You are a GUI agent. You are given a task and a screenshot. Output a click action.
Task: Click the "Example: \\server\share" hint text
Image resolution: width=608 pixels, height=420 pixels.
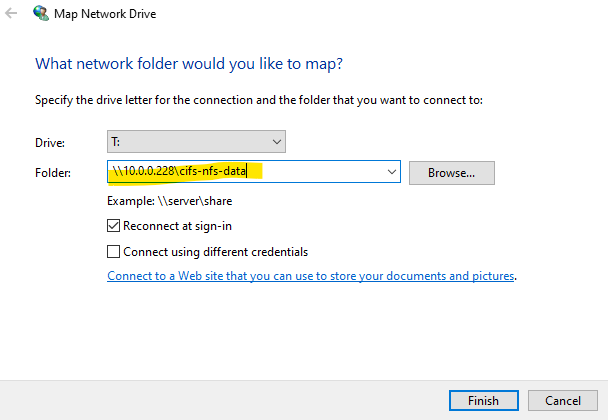click(169, 201)
